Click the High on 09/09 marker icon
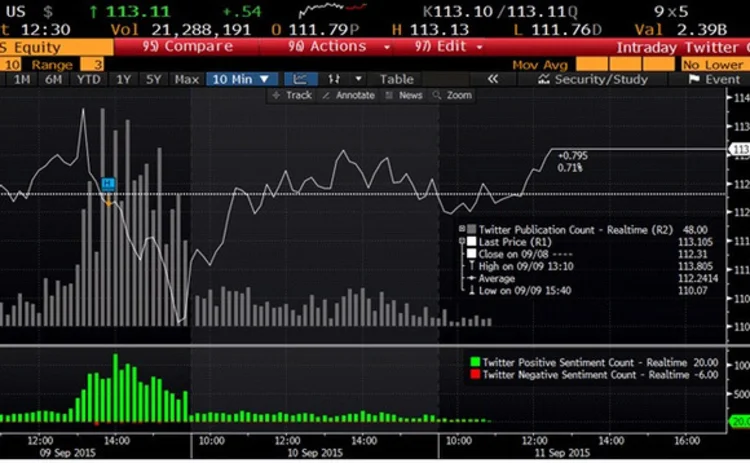 (x=472, y=266)
